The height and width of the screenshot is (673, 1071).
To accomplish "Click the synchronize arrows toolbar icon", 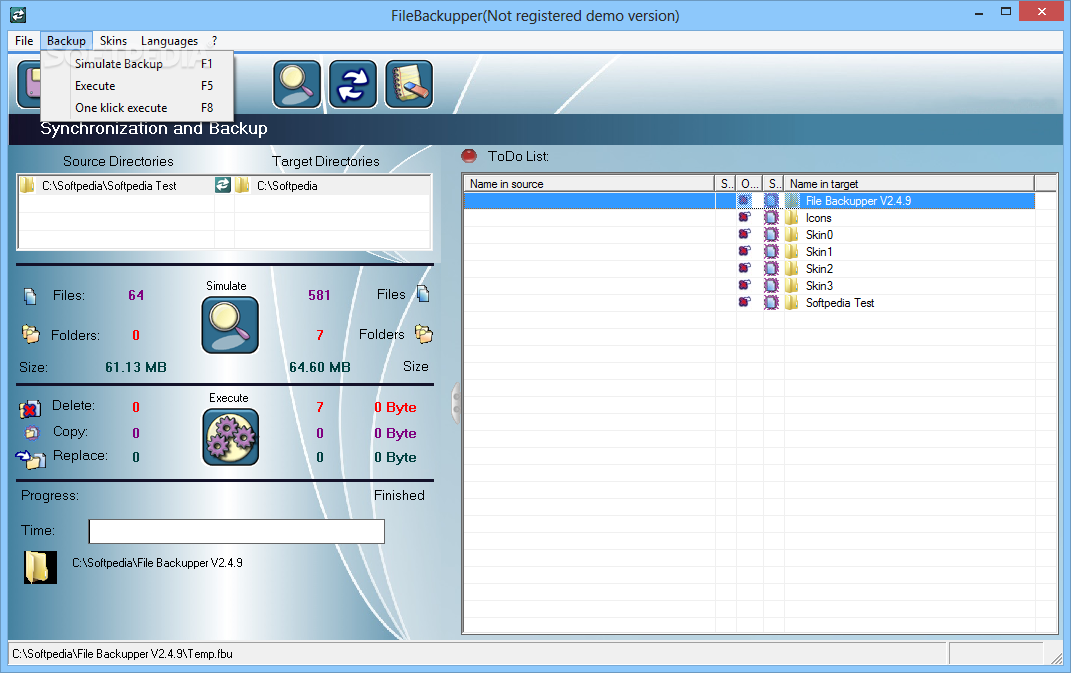I will click(353, 84).
